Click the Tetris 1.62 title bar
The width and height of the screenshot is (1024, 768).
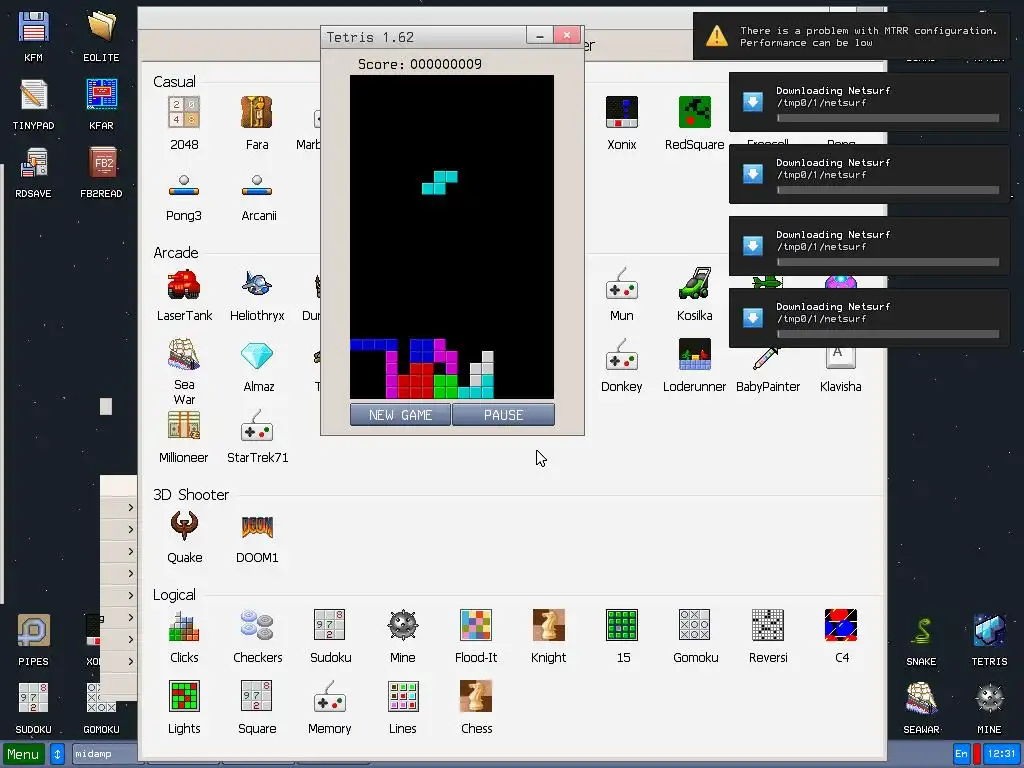(x=423, y=37)
